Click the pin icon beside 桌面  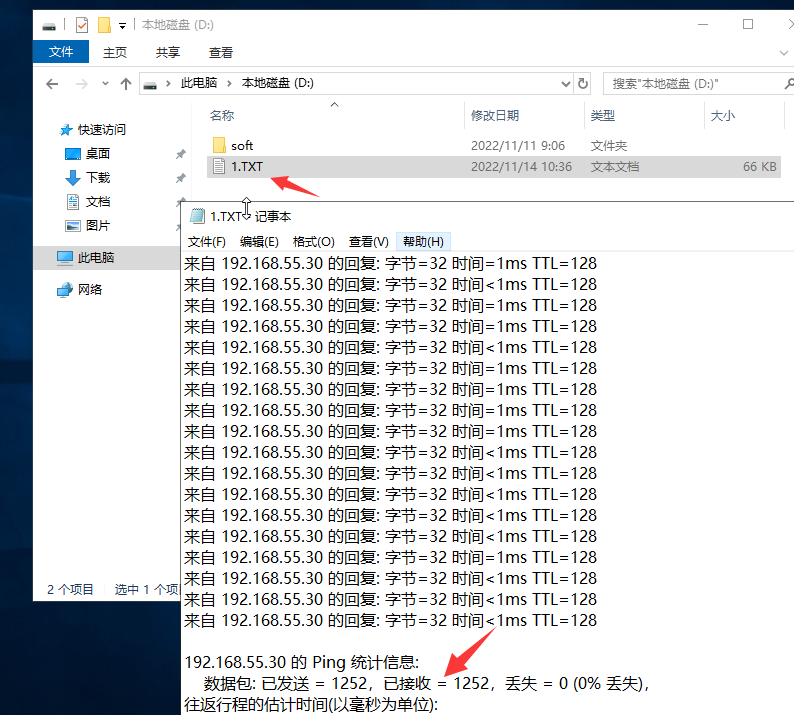(x=180, y=154)
